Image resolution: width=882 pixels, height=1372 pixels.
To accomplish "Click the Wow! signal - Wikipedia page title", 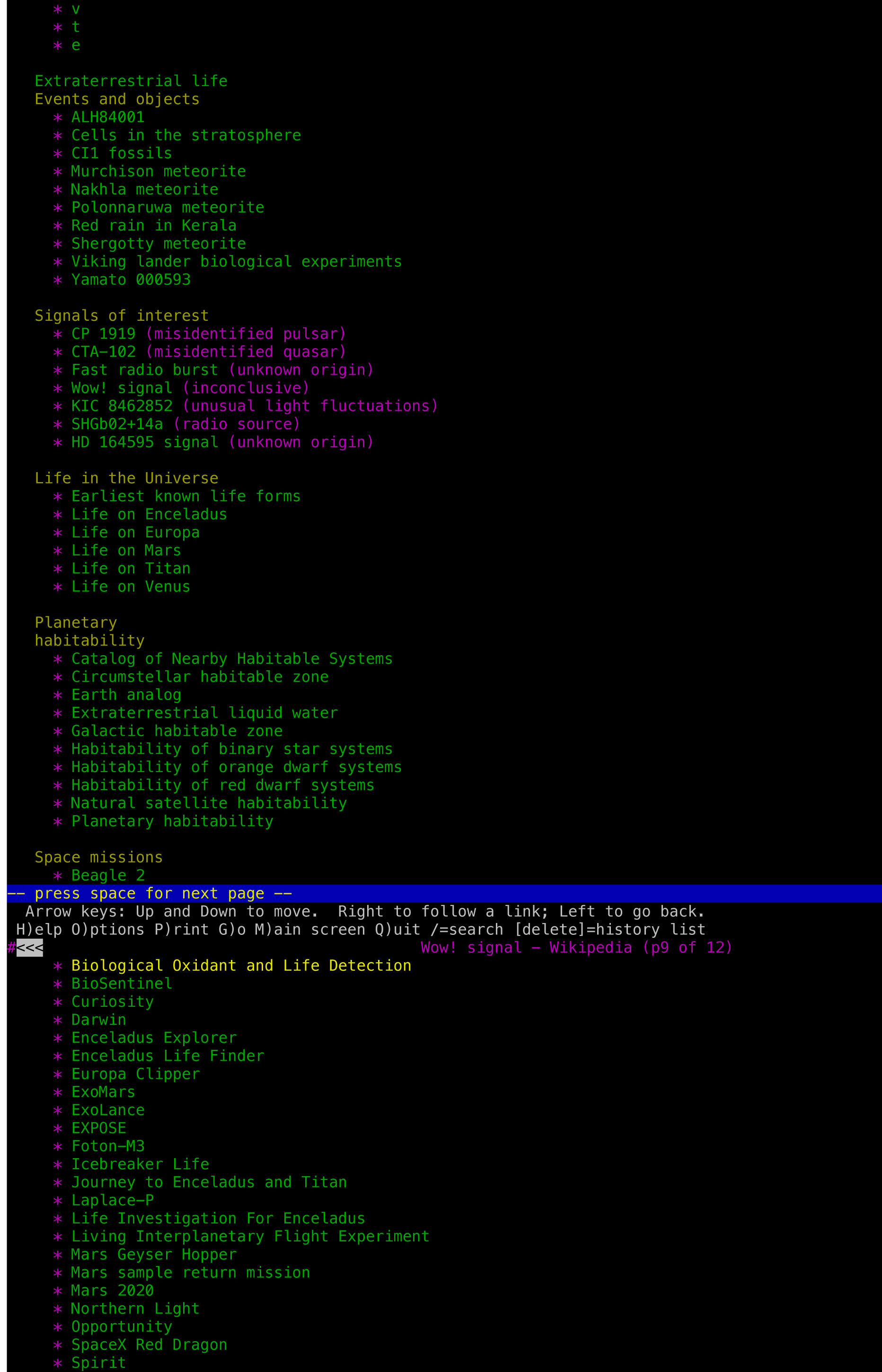I will [577, 948].
